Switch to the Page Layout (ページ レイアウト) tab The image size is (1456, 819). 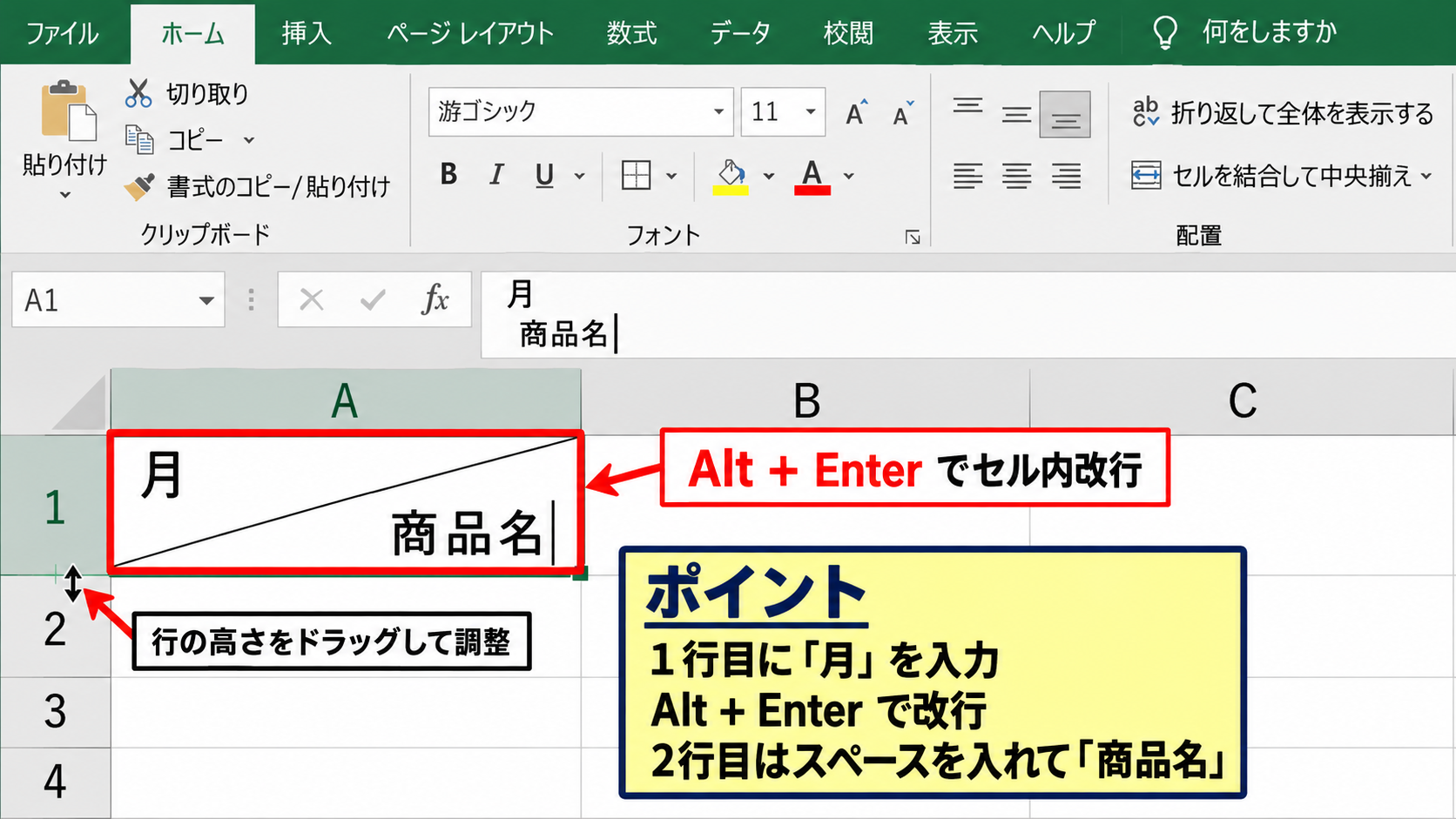tap(470, 33)
